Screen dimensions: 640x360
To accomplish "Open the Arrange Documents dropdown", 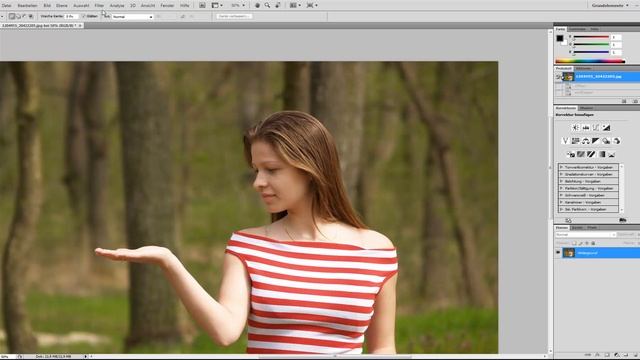I will (x=295, y=5).
